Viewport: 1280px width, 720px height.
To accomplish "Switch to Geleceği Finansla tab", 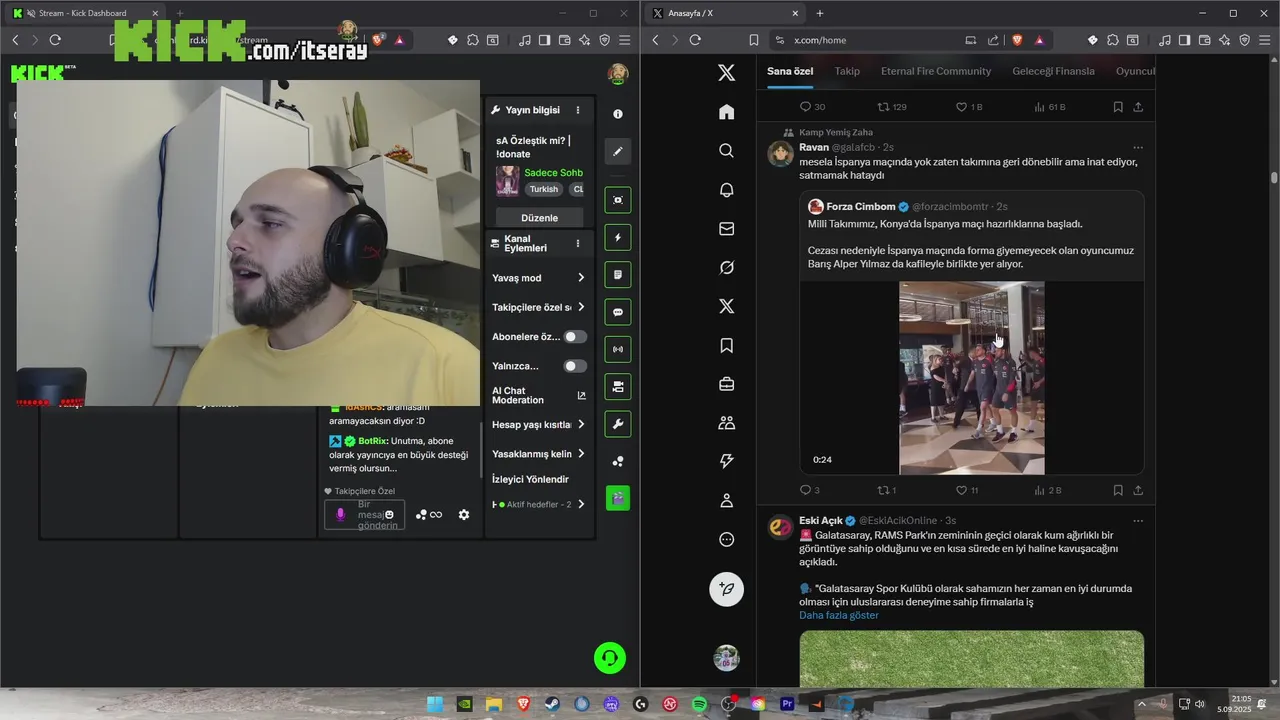I will click(1053, 71).
